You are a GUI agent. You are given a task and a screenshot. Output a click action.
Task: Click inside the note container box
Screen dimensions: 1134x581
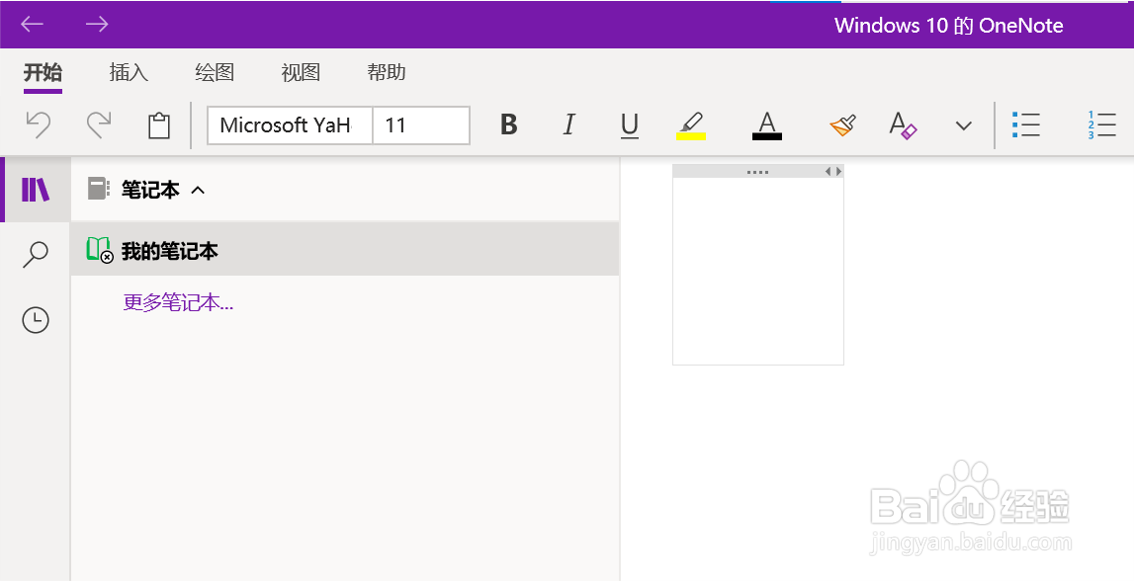point(758,271)
